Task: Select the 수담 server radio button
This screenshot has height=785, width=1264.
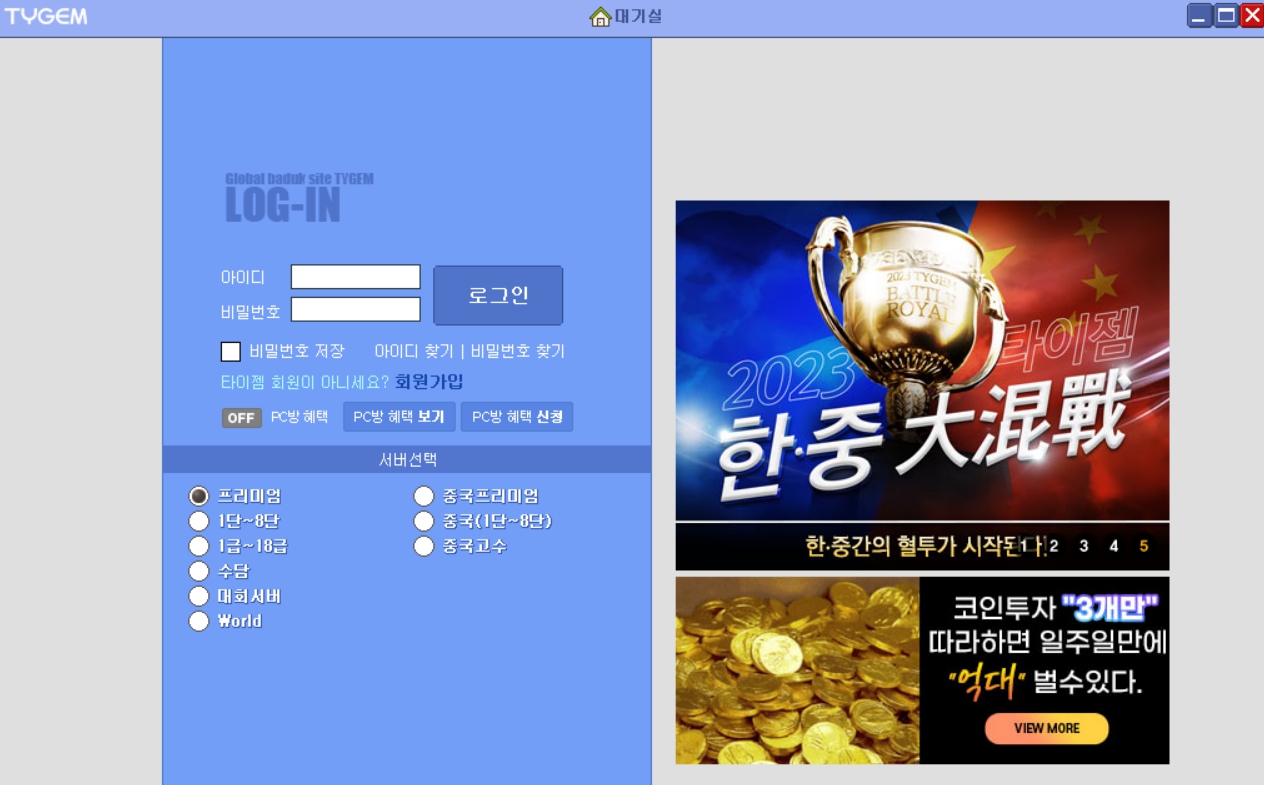Action: click(199, 571)
